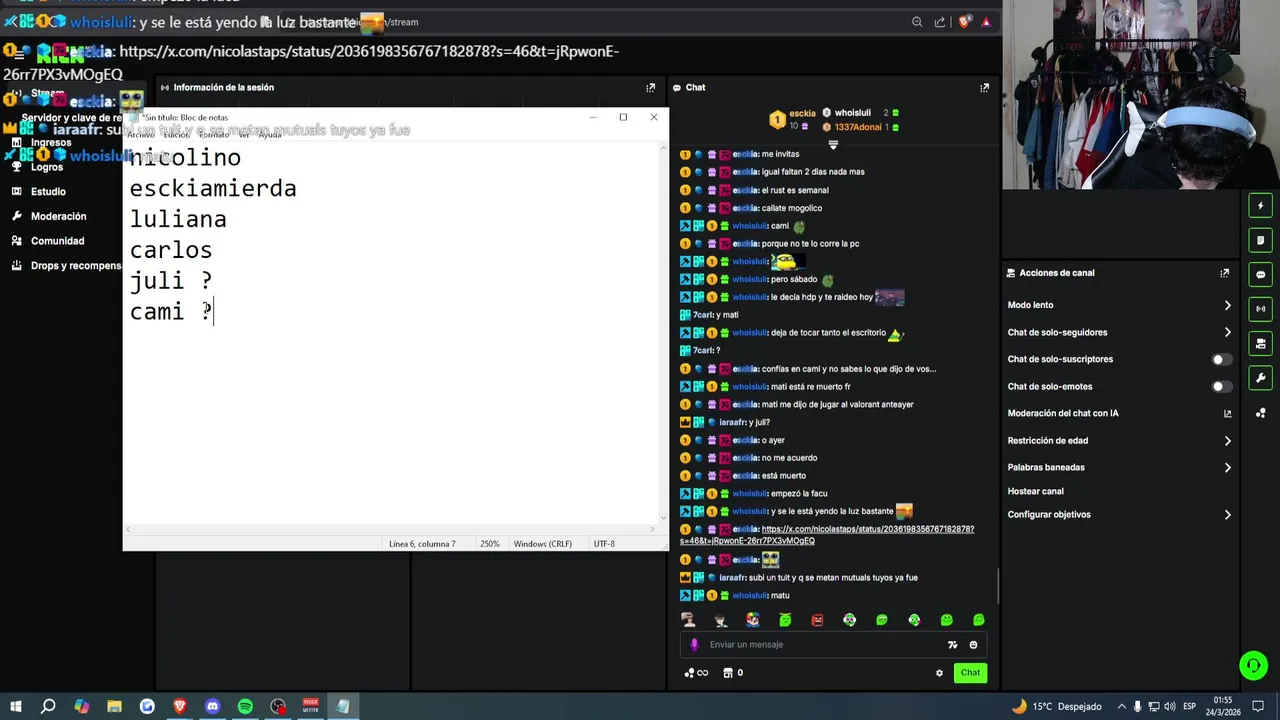Pop out the Acciones de canal panel
The image size is (1280, 720).
point(1224,273)
